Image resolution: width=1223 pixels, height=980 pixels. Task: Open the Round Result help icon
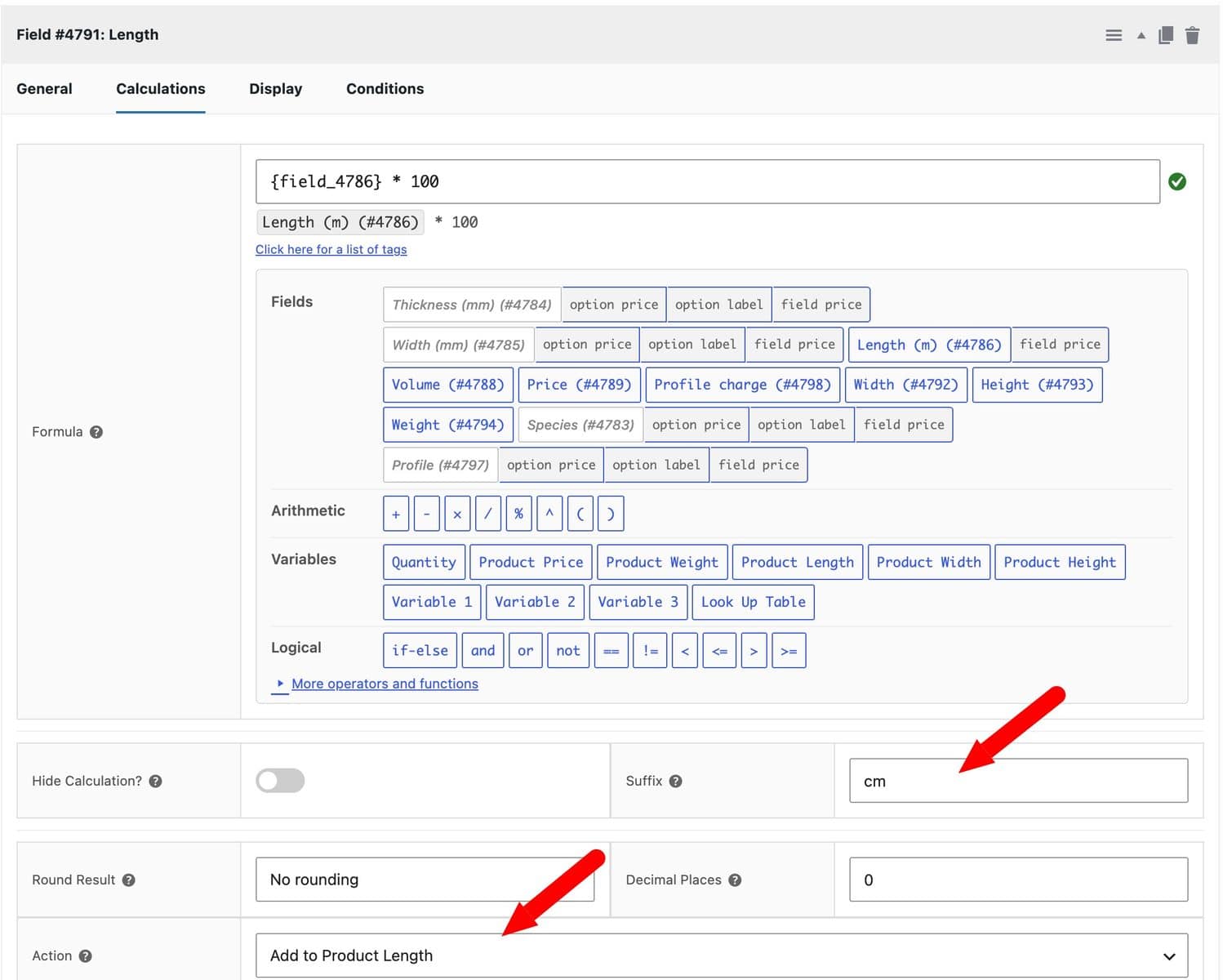click(x=128, y=880)
